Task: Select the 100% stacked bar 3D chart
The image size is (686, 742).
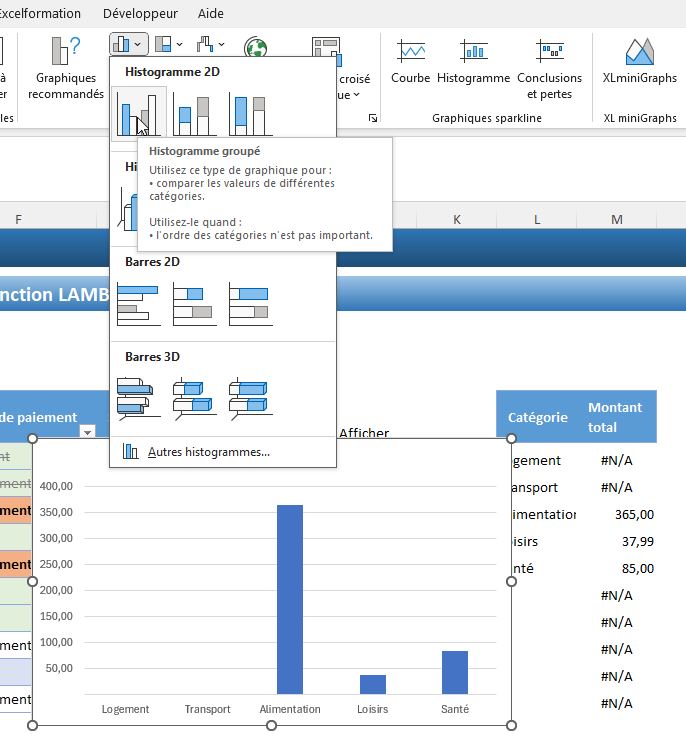Action: 251,398
